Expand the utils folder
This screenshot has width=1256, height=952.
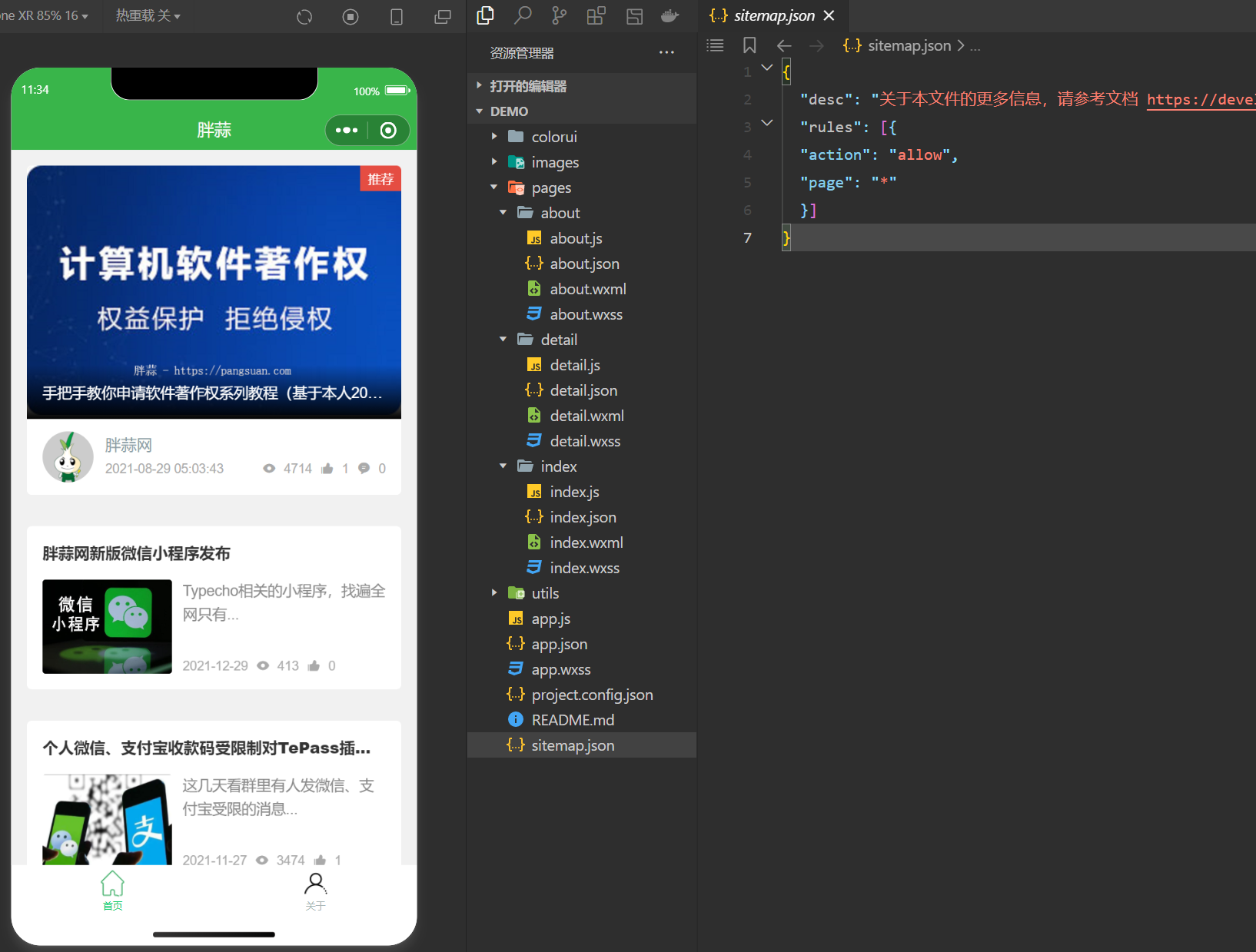click(494, 592)
